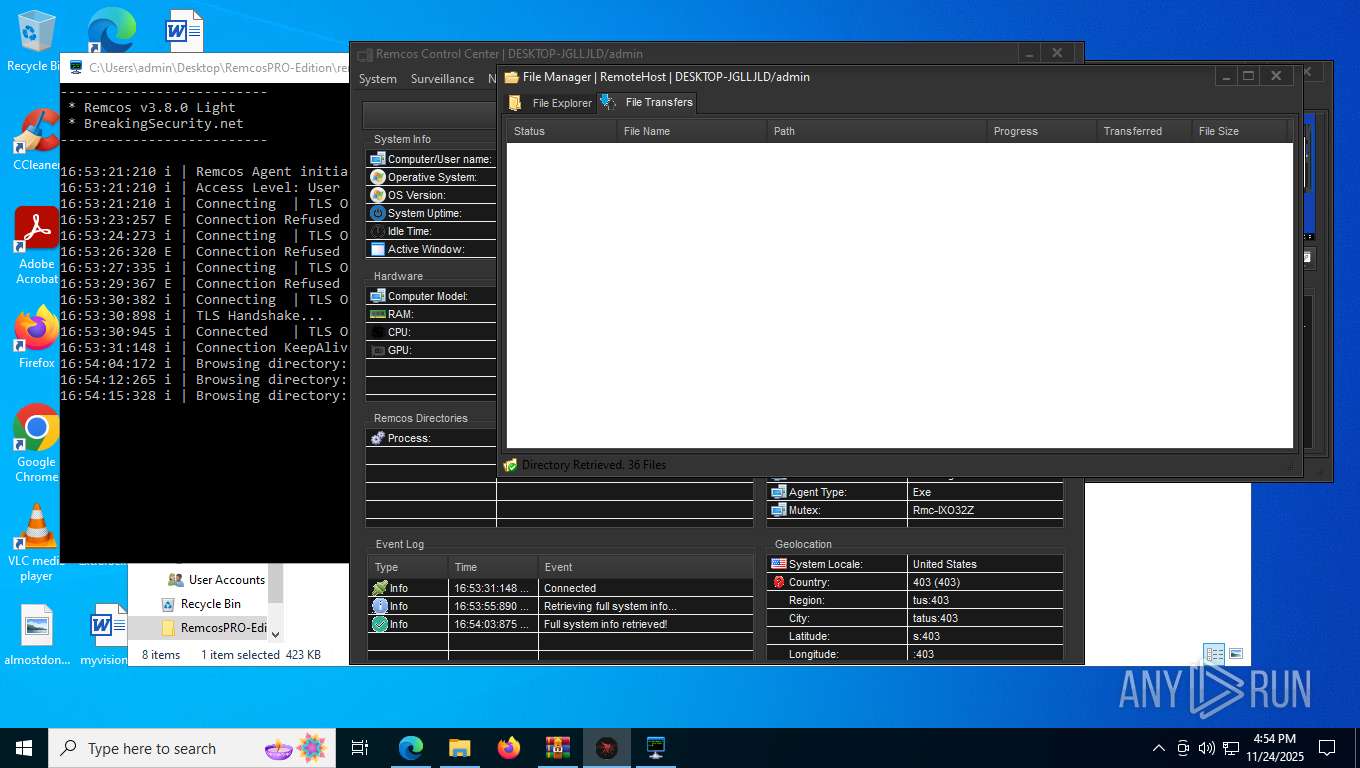Click the System Uptime power icon
Screen dimensions: 1360x768
click(x=377, y=213)
